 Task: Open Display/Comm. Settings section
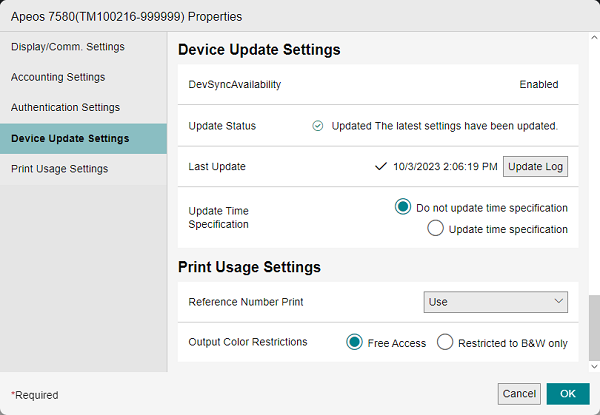point(83,47)
